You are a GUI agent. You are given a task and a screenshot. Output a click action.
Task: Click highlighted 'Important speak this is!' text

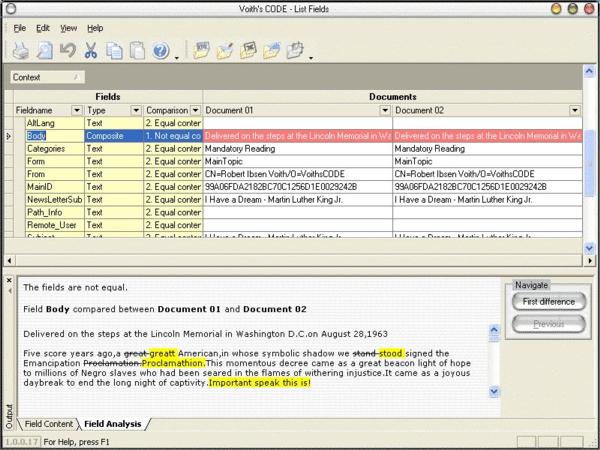point(260,383)
